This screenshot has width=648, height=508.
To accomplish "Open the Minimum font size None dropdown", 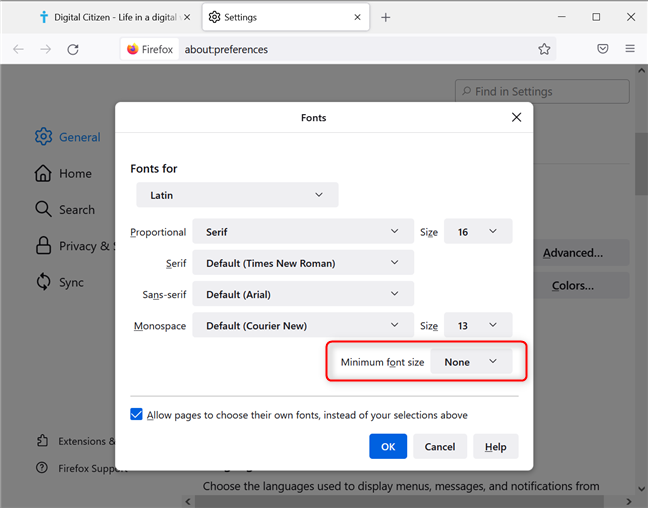I will click(472, 362).
